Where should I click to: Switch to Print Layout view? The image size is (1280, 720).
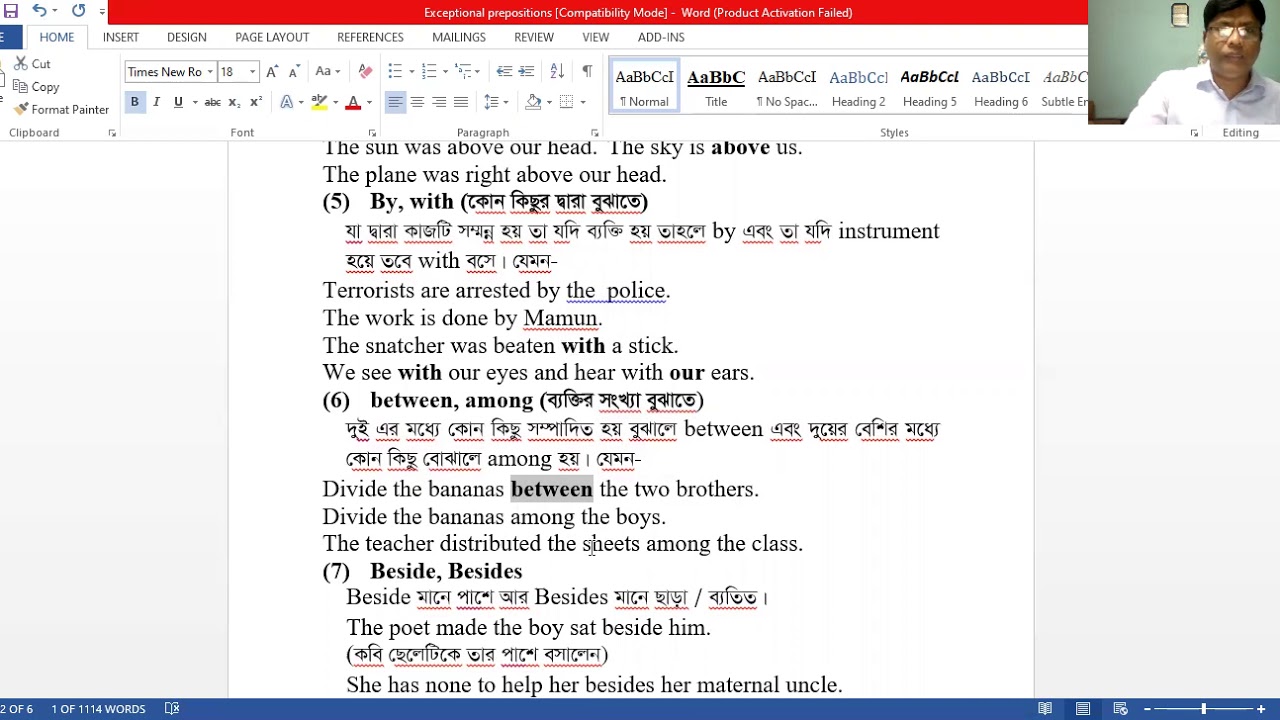1083,709
